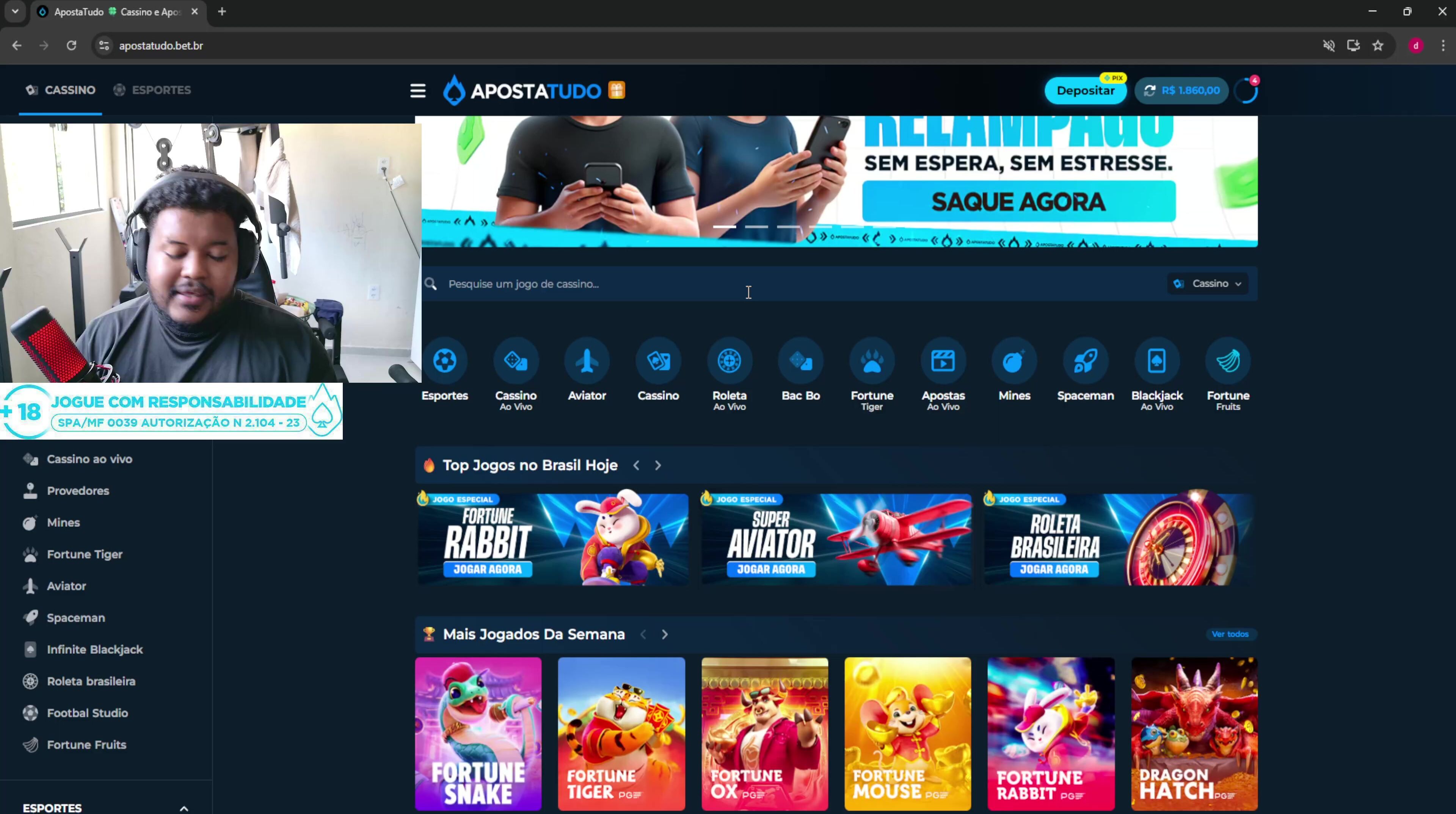Click the muted tab speaker icon
Image resolution: width=1456 pixels, height=814 pixels.
[1329, 46]
